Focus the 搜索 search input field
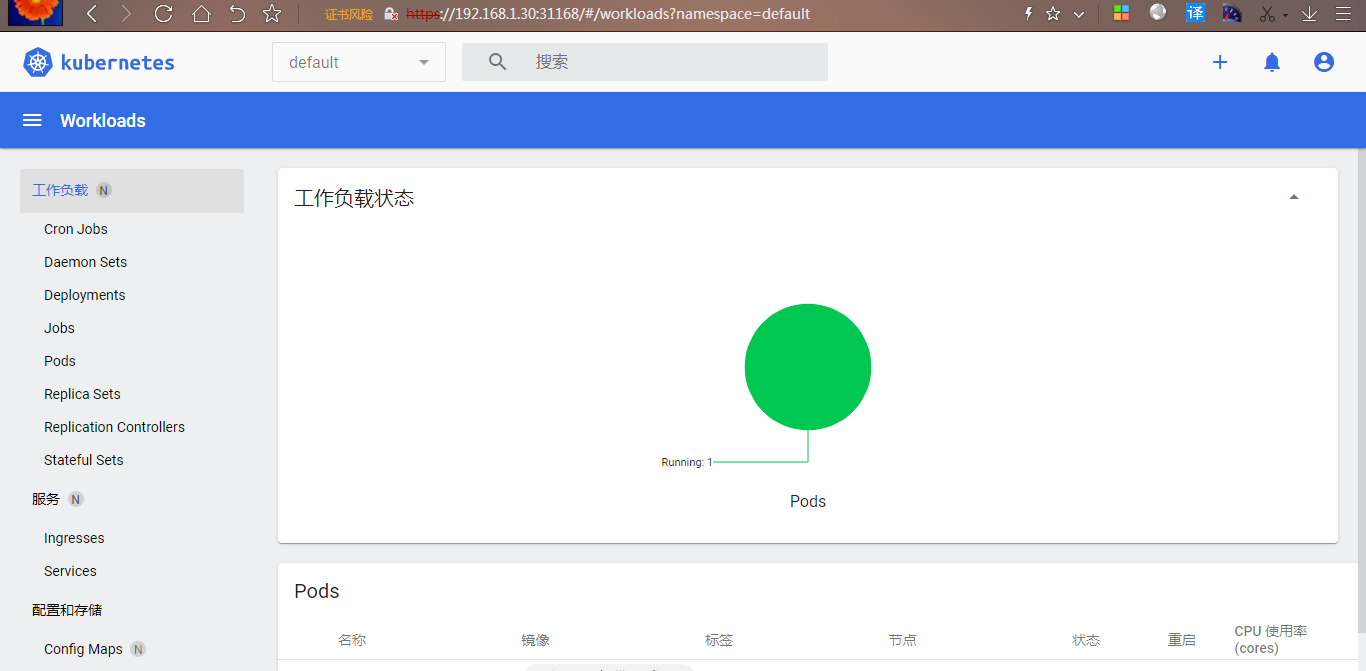The image size is (1366, 671). point(645,62)
